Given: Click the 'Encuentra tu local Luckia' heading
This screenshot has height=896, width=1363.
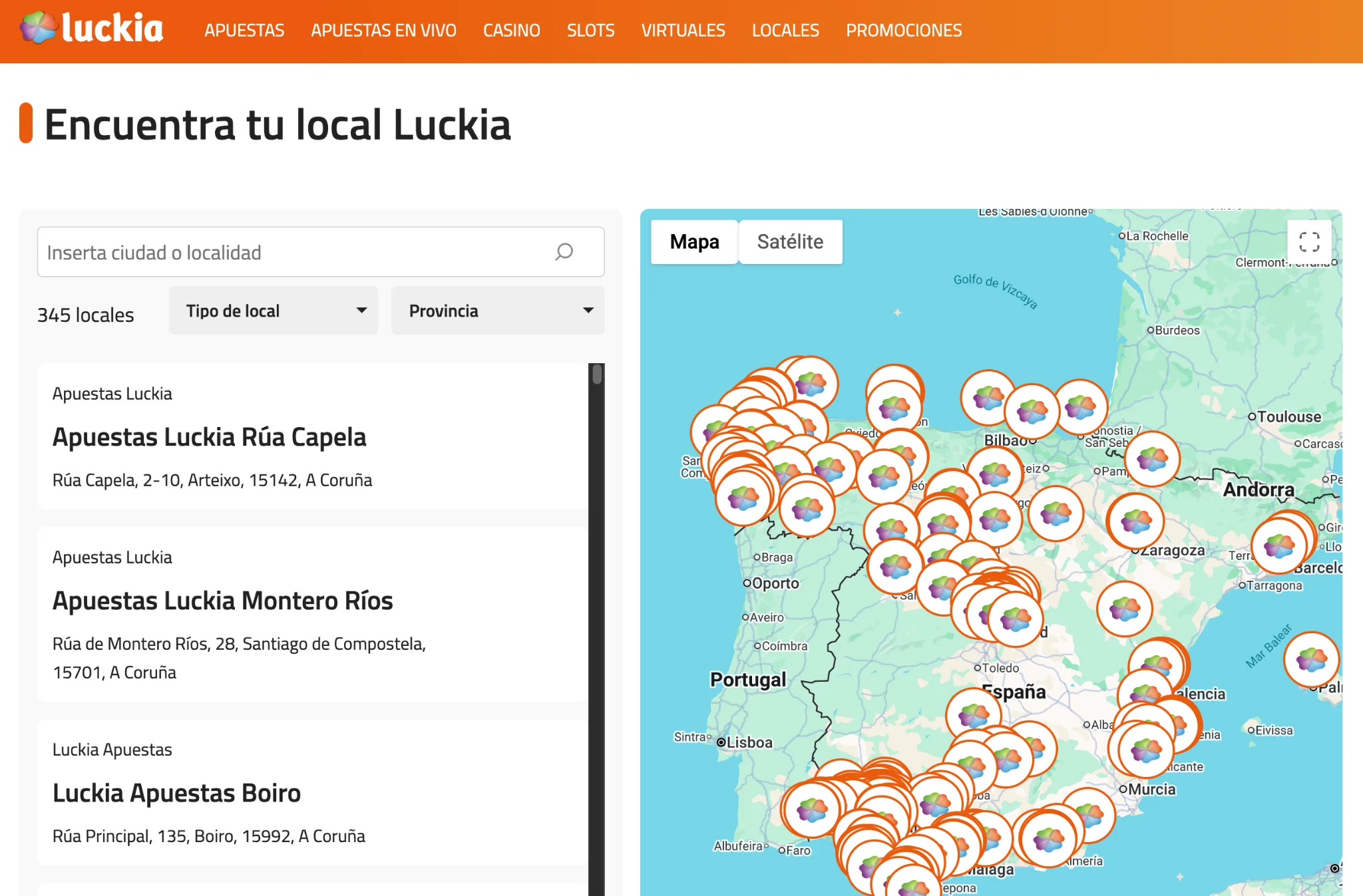Looking at the screenshot, I should tap(278, 124).
